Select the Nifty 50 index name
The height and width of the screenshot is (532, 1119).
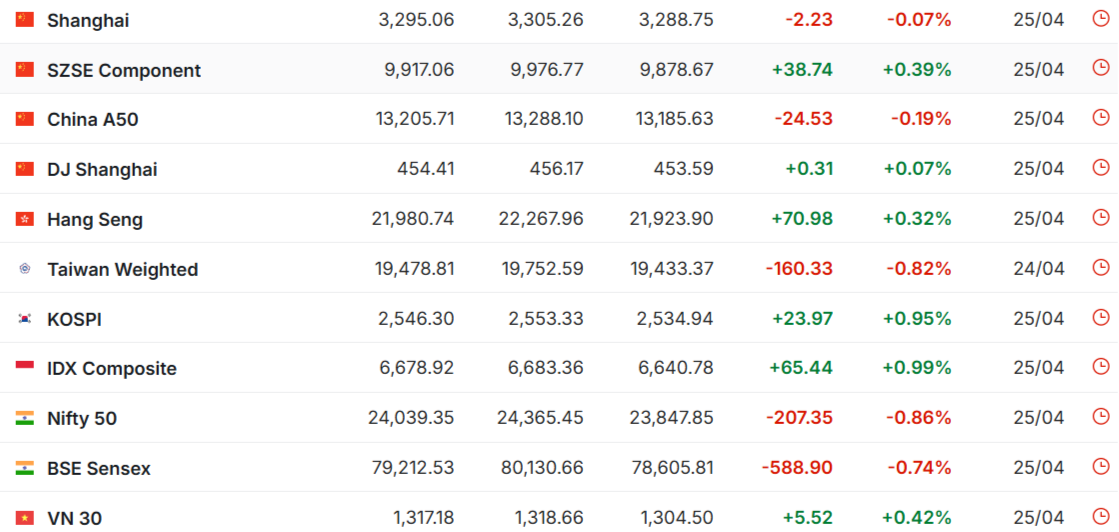pos(82,419)
